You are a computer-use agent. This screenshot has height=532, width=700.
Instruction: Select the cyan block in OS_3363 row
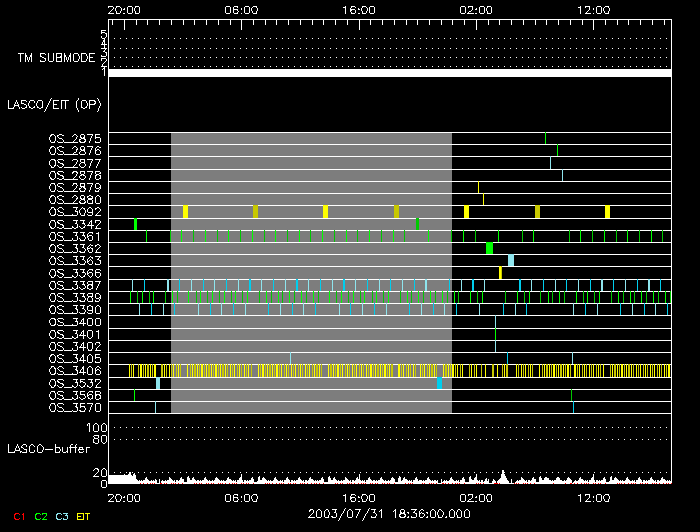point(511,260)
